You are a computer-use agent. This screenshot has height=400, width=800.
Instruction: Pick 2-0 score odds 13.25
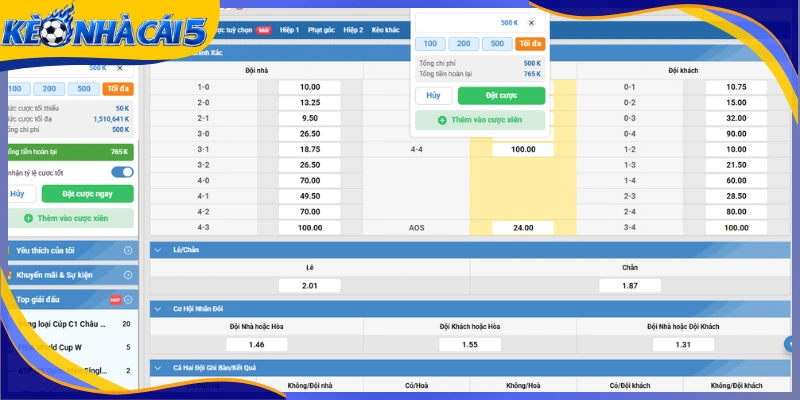click(x=310, y=103)
